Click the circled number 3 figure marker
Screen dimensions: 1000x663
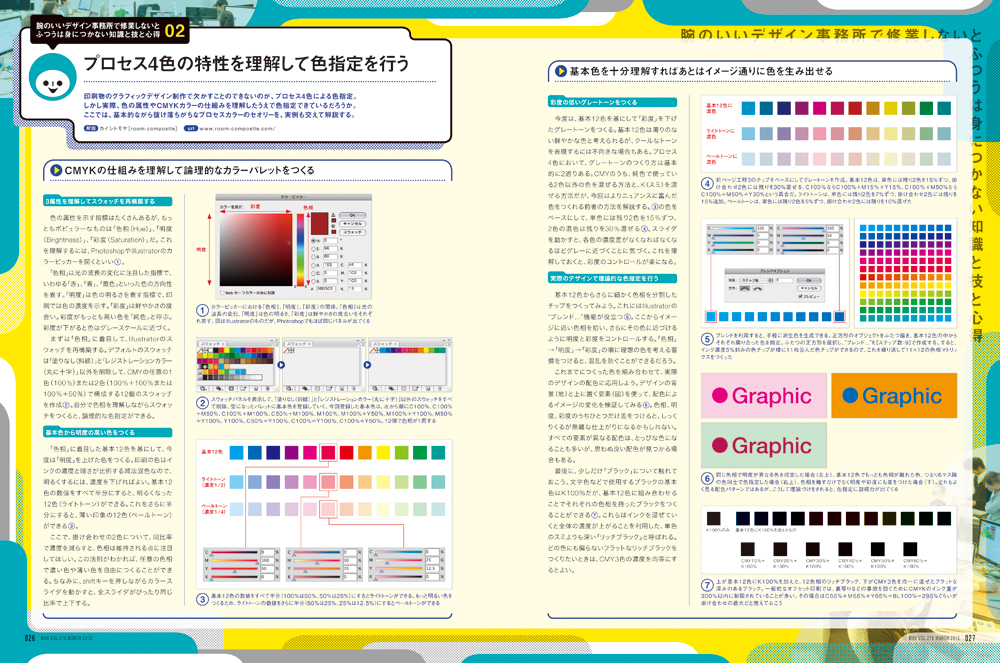[202, 599]
